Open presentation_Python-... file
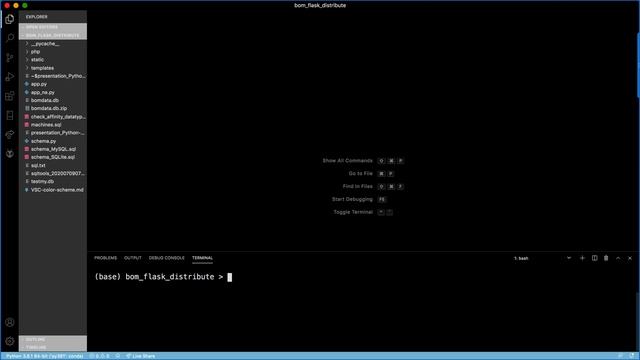The height and width of the screenshot is (360, 640). [53, 133]
